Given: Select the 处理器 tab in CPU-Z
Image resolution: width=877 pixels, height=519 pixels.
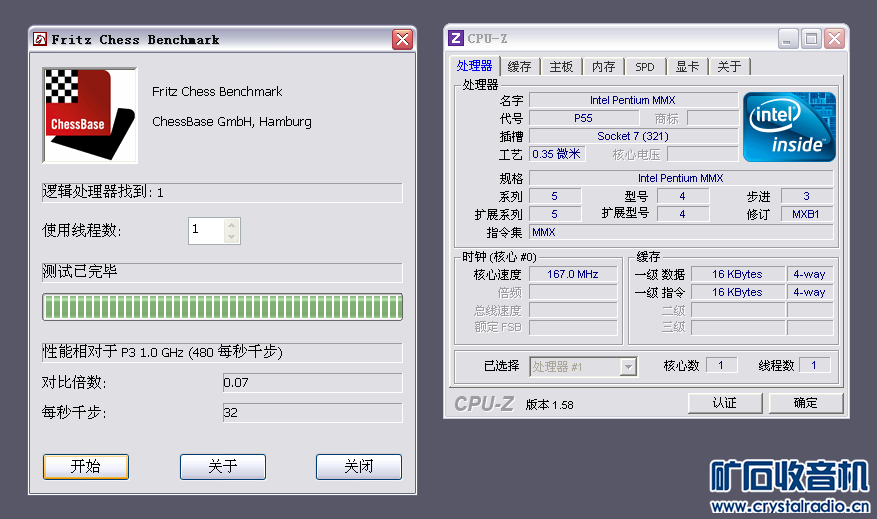Looking at the screenshot, I should coord(474,66).
